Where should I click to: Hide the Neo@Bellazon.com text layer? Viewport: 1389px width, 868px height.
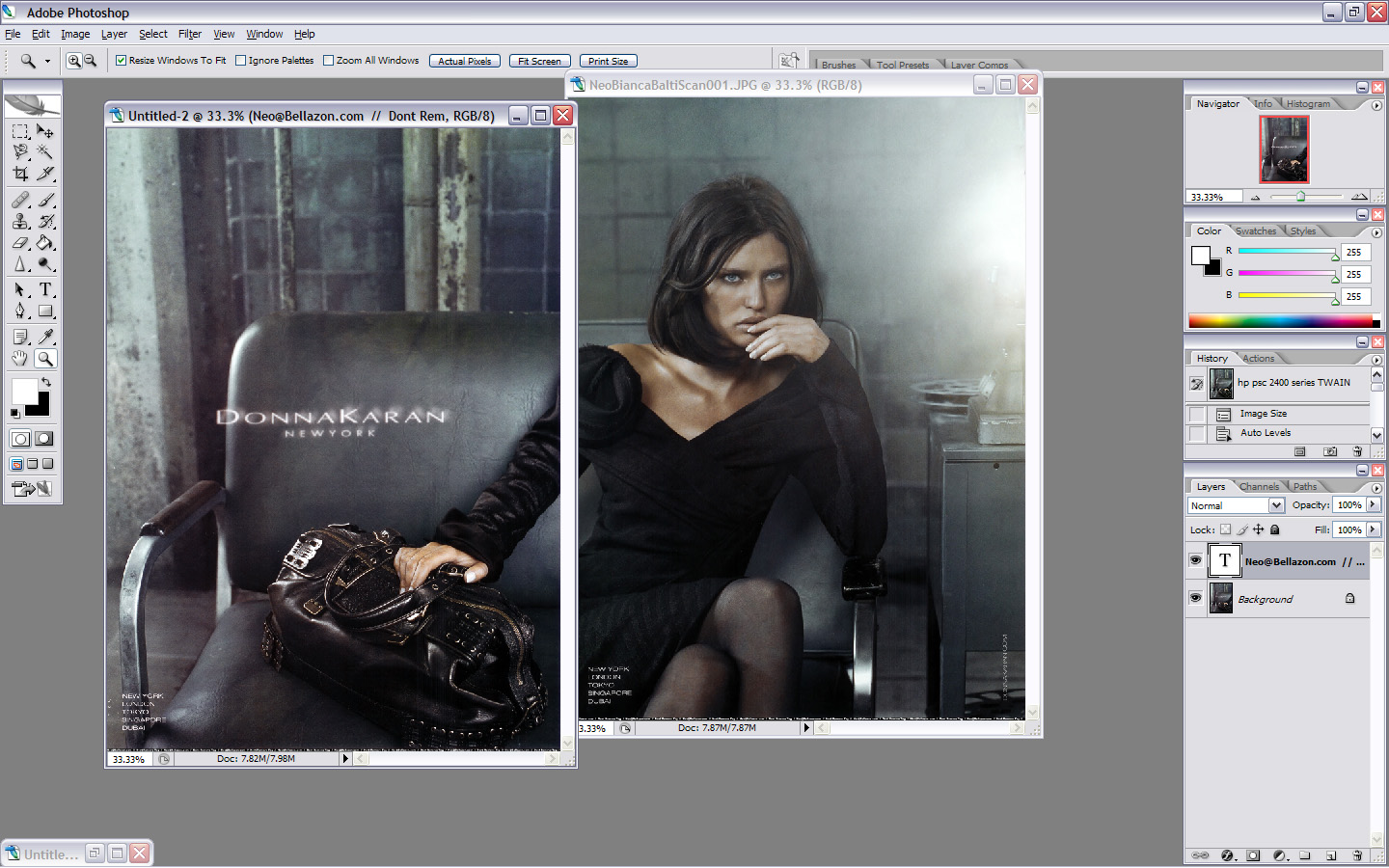point(1195,560)
